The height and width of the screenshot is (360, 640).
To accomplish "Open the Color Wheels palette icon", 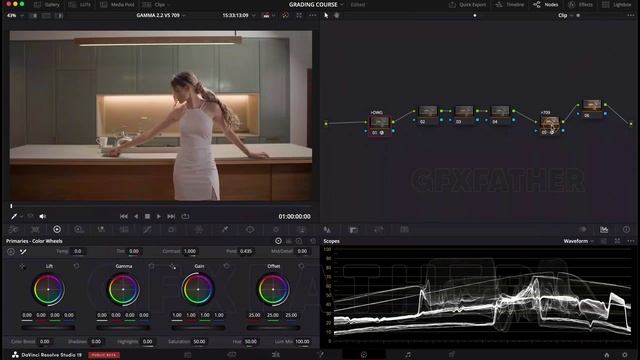I will pos(57,229).
